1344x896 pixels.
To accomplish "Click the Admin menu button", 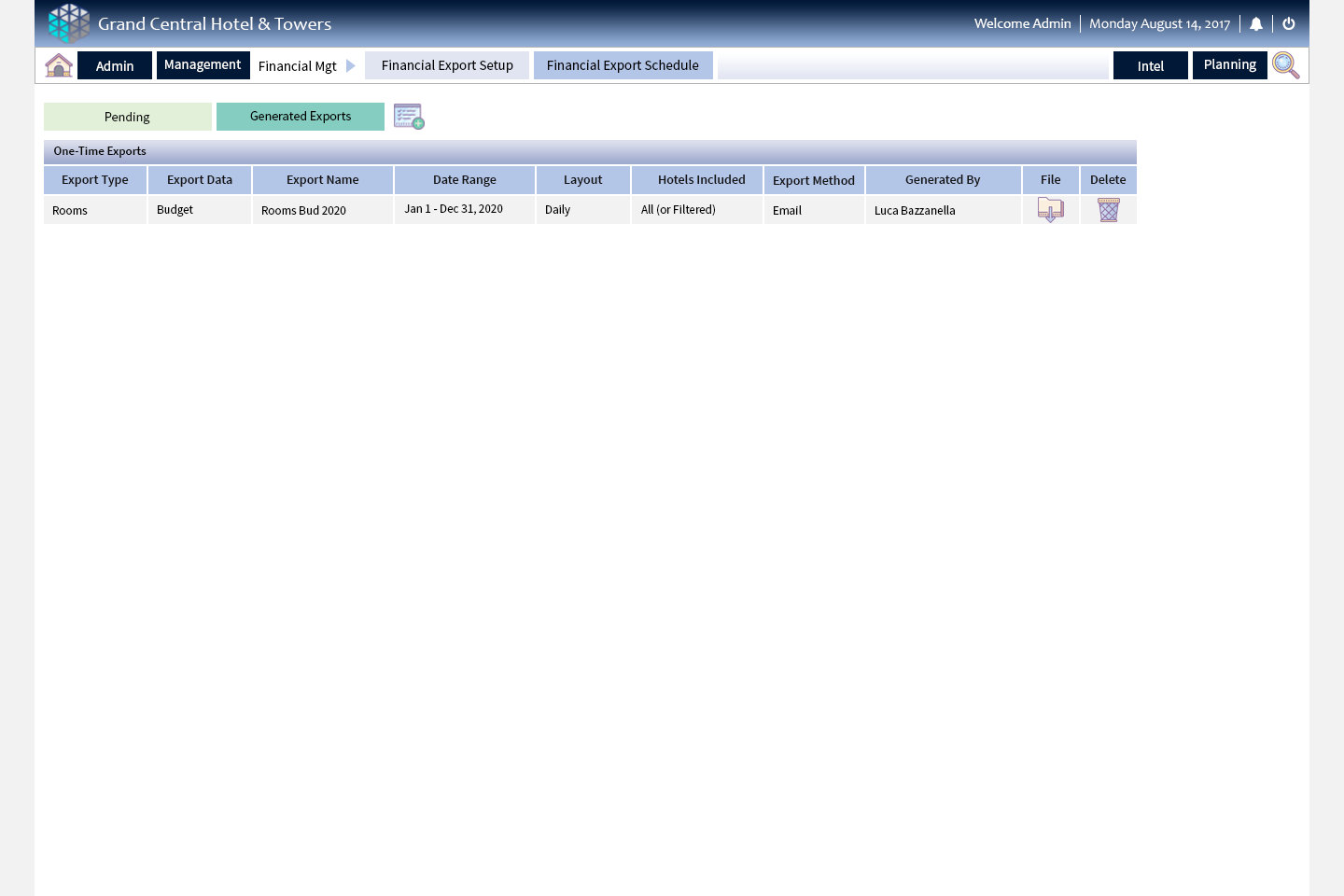I will coord(115,66).
